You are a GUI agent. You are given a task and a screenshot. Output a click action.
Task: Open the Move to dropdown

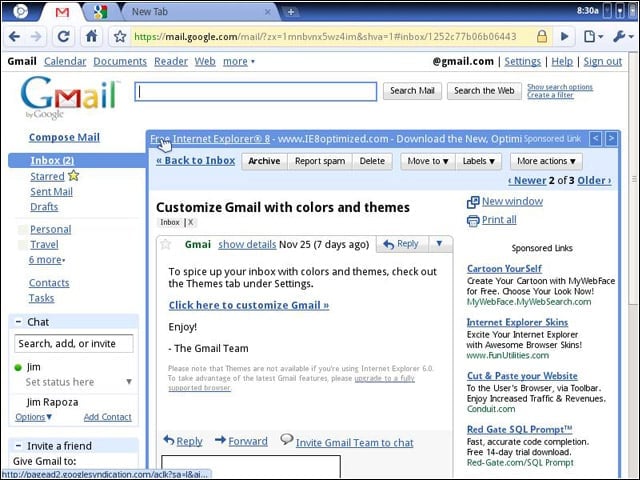(x=428, y=161)
